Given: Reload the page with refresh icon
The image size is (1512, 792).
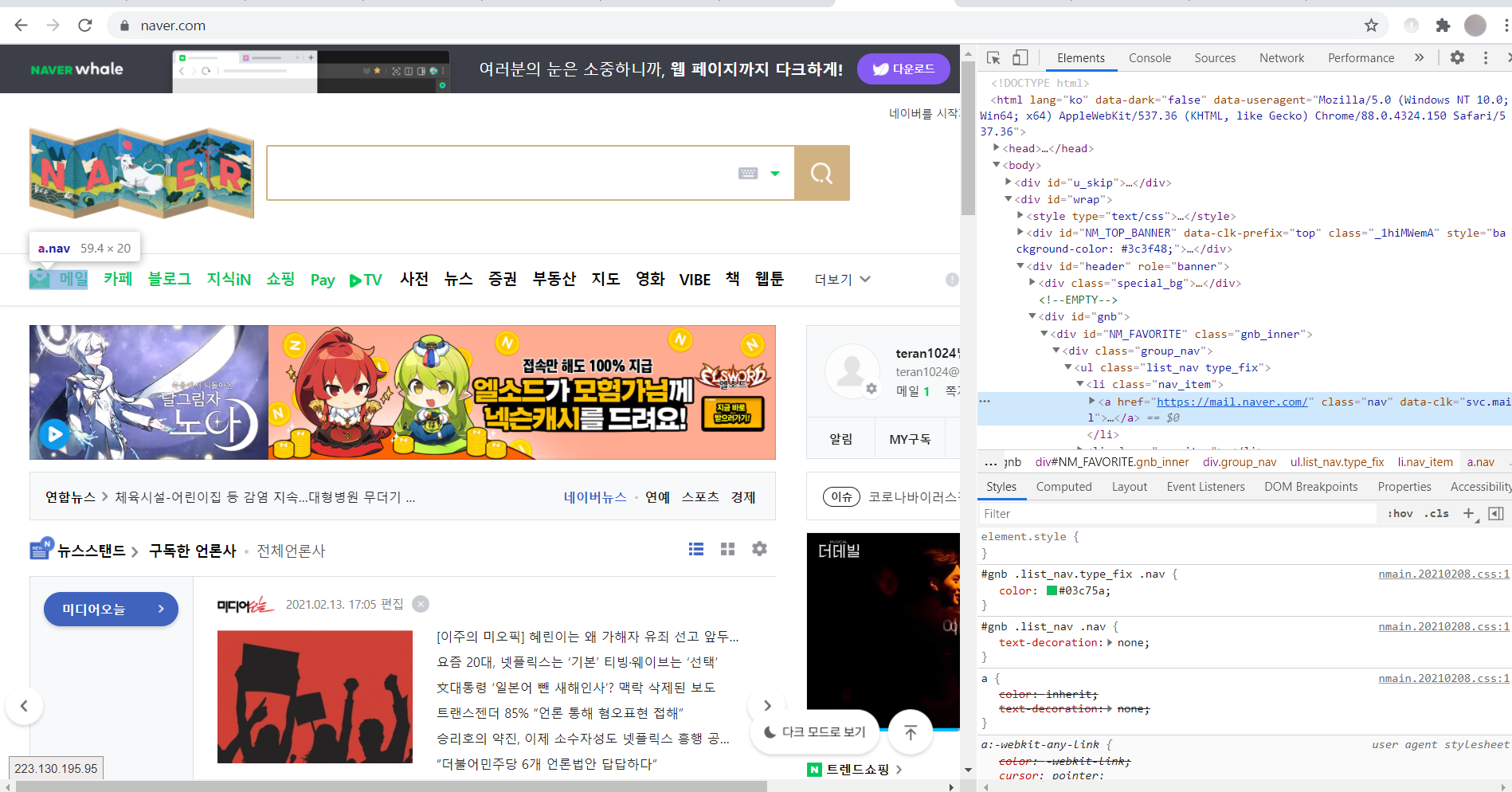Looking at the screenshot, I should [85, 25].
